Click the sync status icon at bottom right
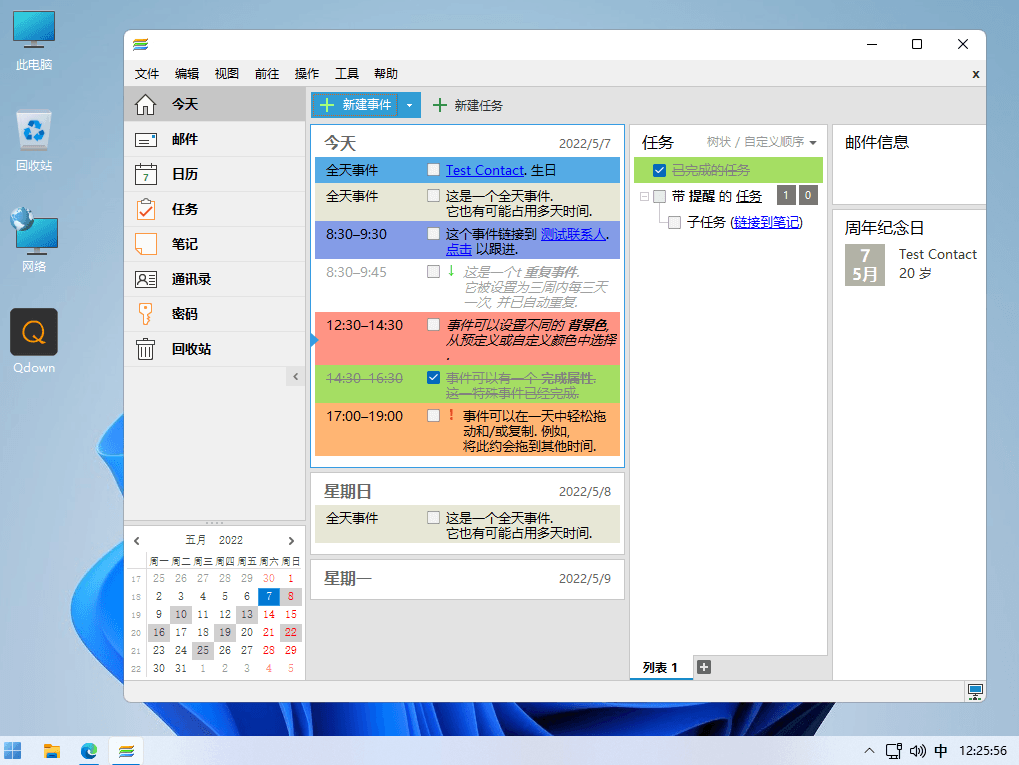Image resolution: width=1019 pixels, height=765 pixels. click(x=975, y=692)
